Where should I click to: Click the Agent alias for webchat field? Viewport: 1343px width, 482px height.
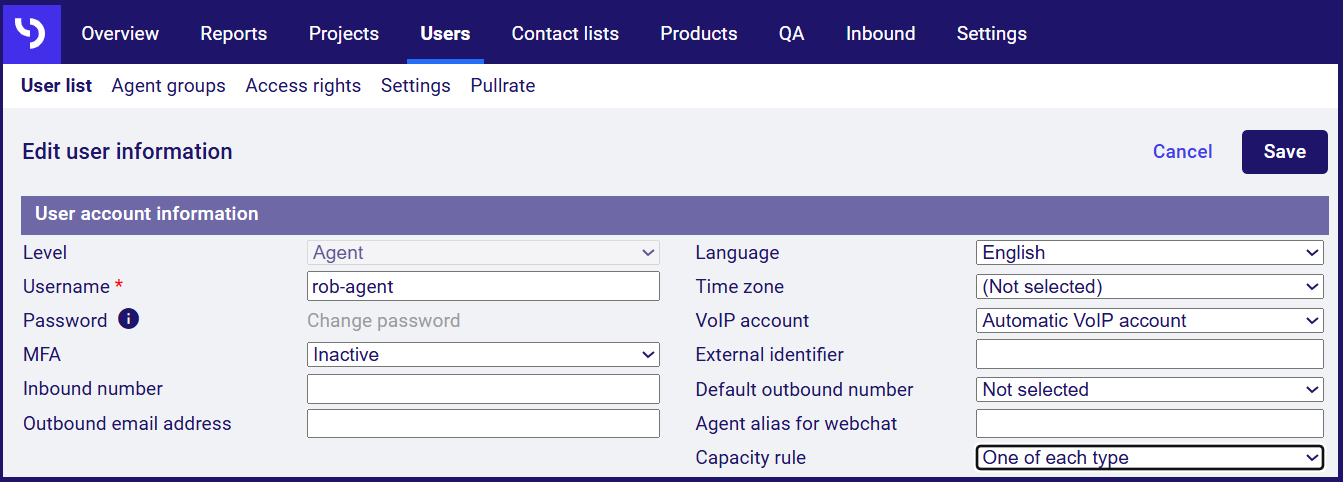tap(1149, 423)
